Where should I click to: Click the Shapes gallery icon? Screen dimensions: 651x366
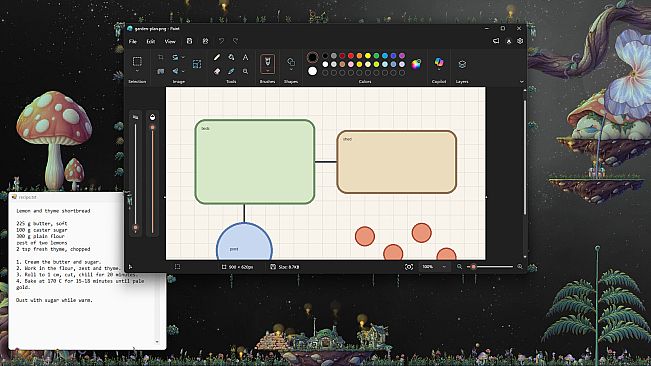(291, 61)
